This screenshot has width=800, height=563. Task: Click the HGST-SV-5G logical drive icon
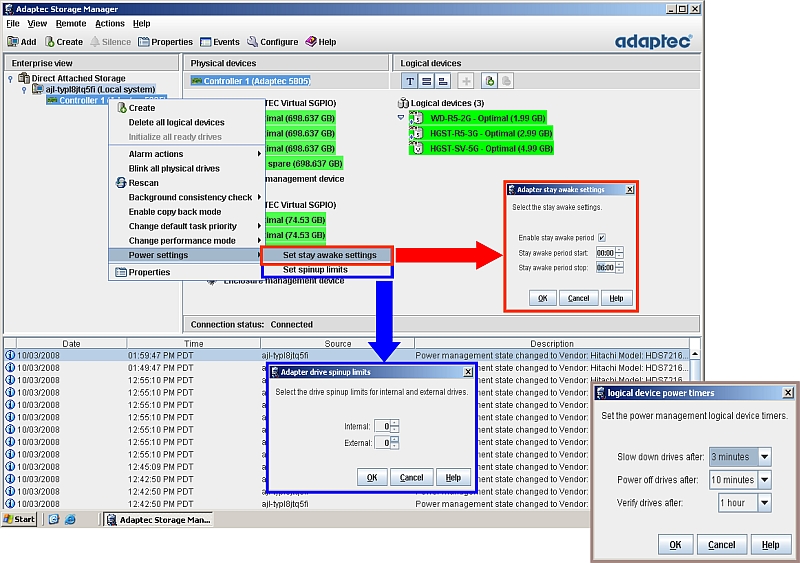416,149
